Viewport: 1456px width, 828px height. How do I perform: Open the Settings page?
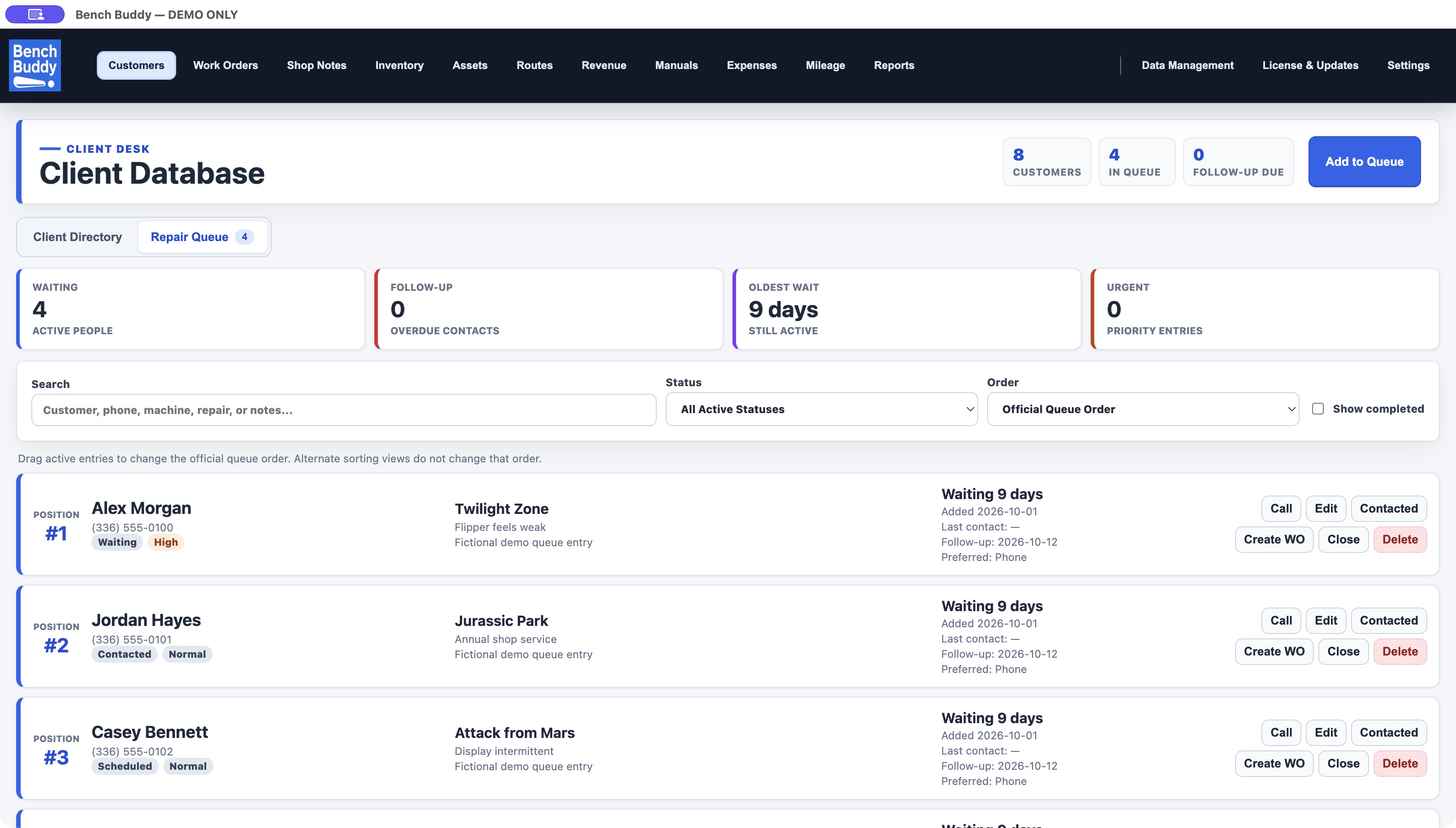(x=1408, y=65)
